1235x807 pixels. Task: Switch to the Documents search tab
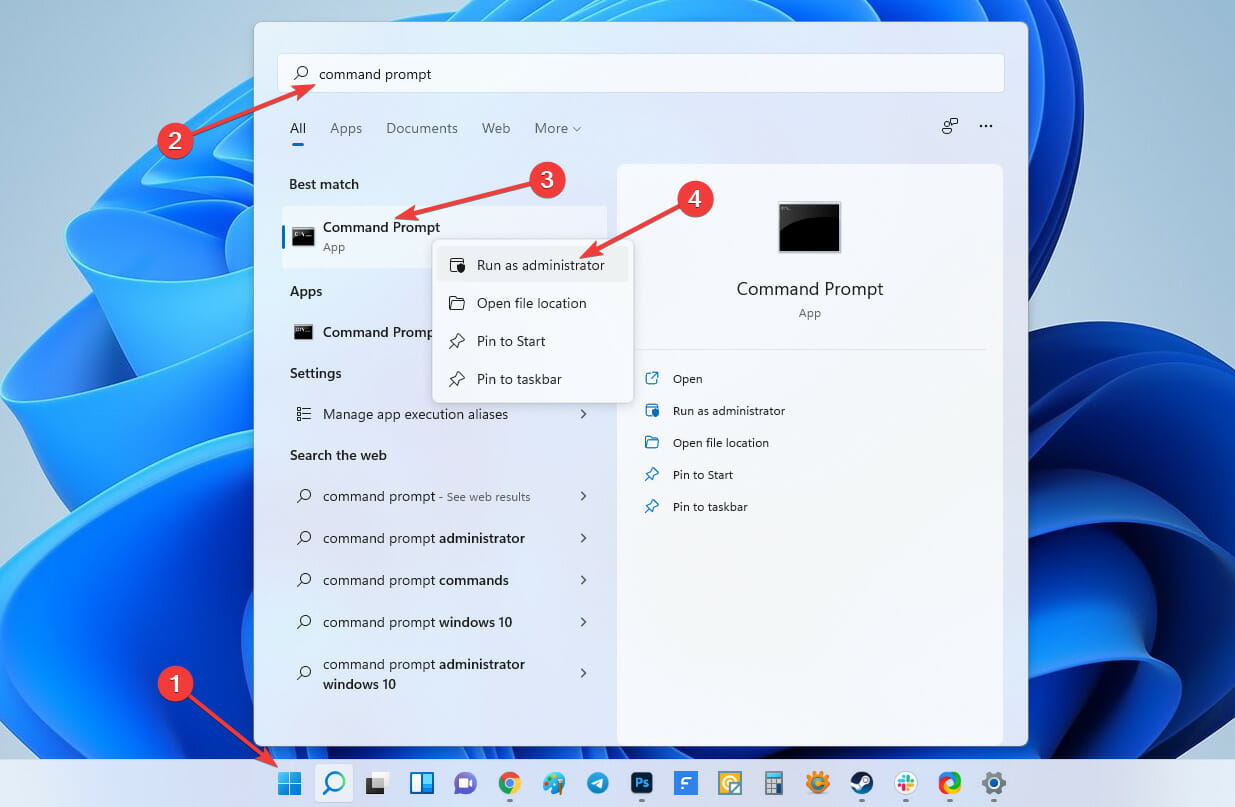click(x=422, y=128)
